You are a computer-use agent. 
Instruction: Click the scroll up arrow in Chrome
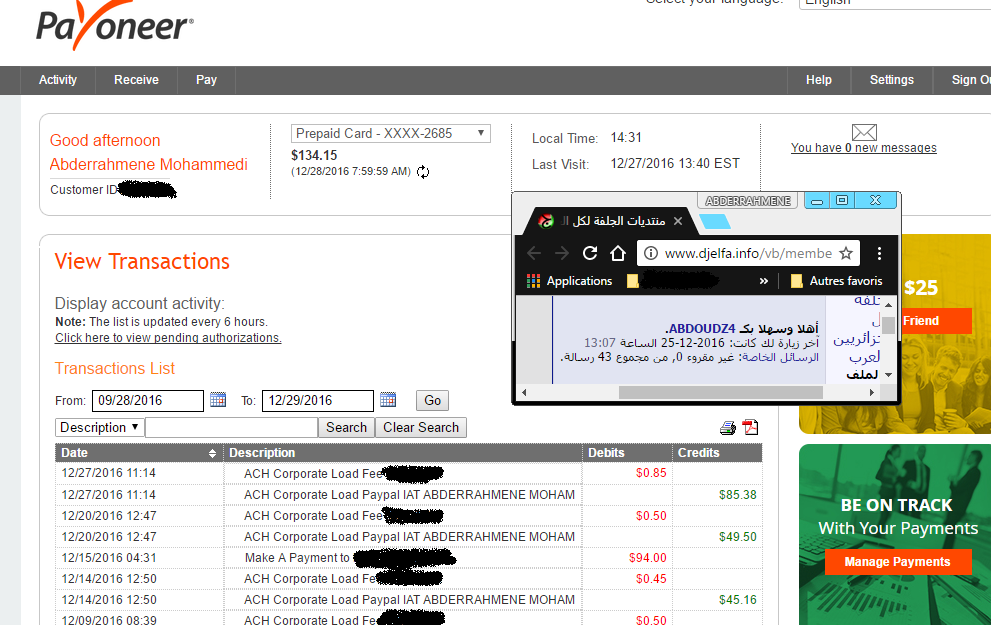point(888,304)
